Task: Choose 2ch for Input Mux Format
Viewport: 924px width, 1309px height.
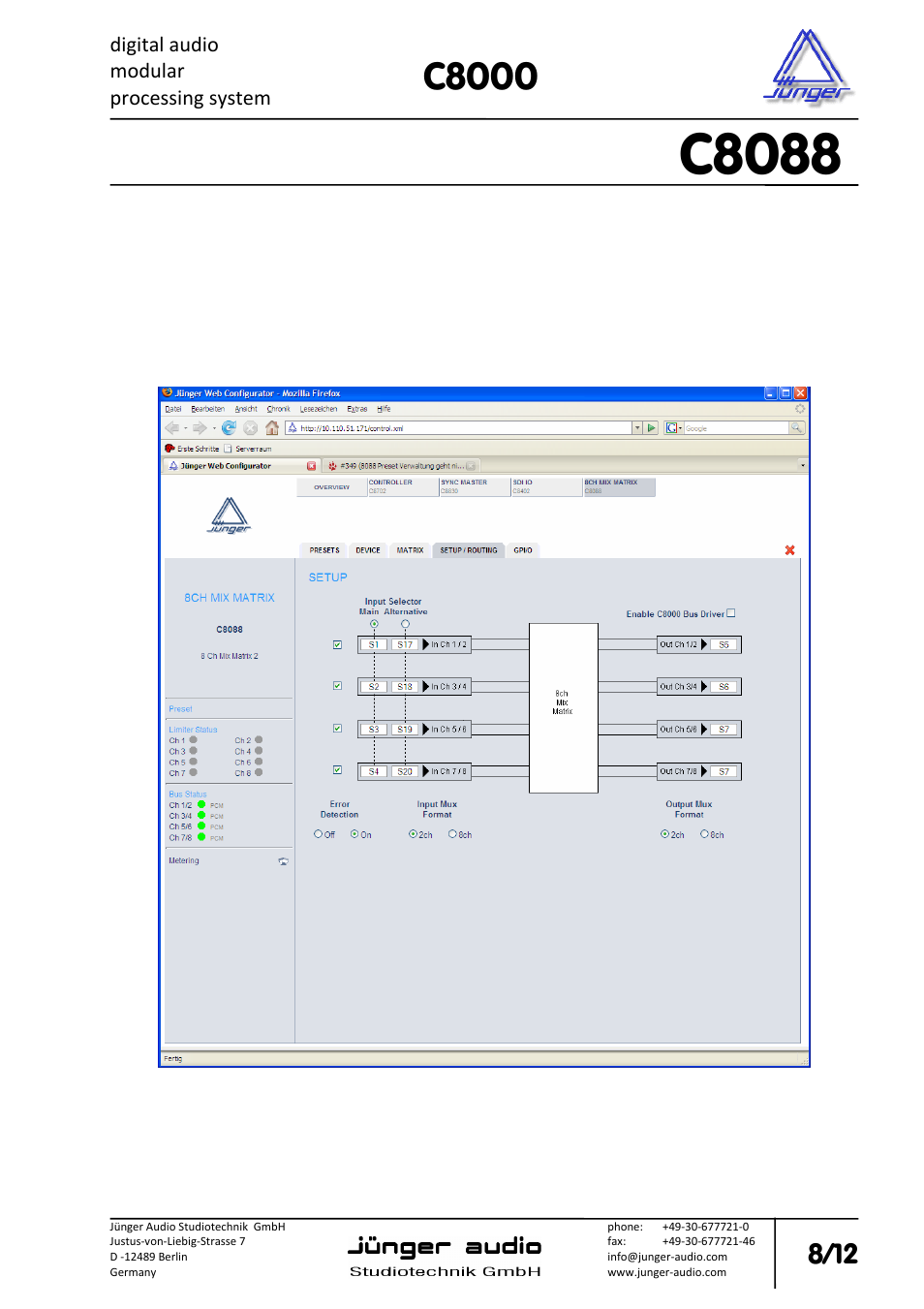Action: (x=413, y=834)
